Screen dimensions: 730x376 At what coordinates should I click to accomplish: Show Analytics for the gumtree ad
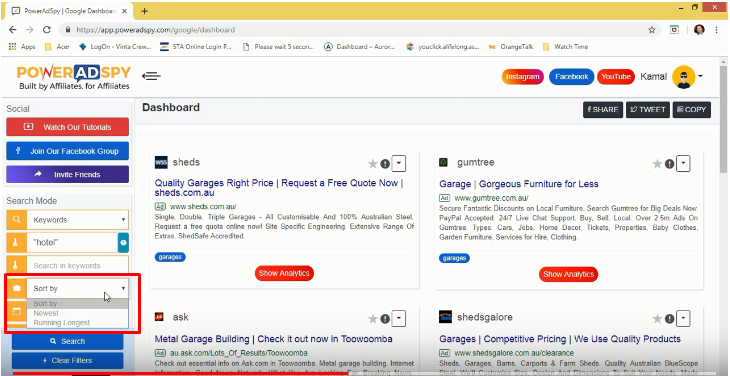click(568, 274)
